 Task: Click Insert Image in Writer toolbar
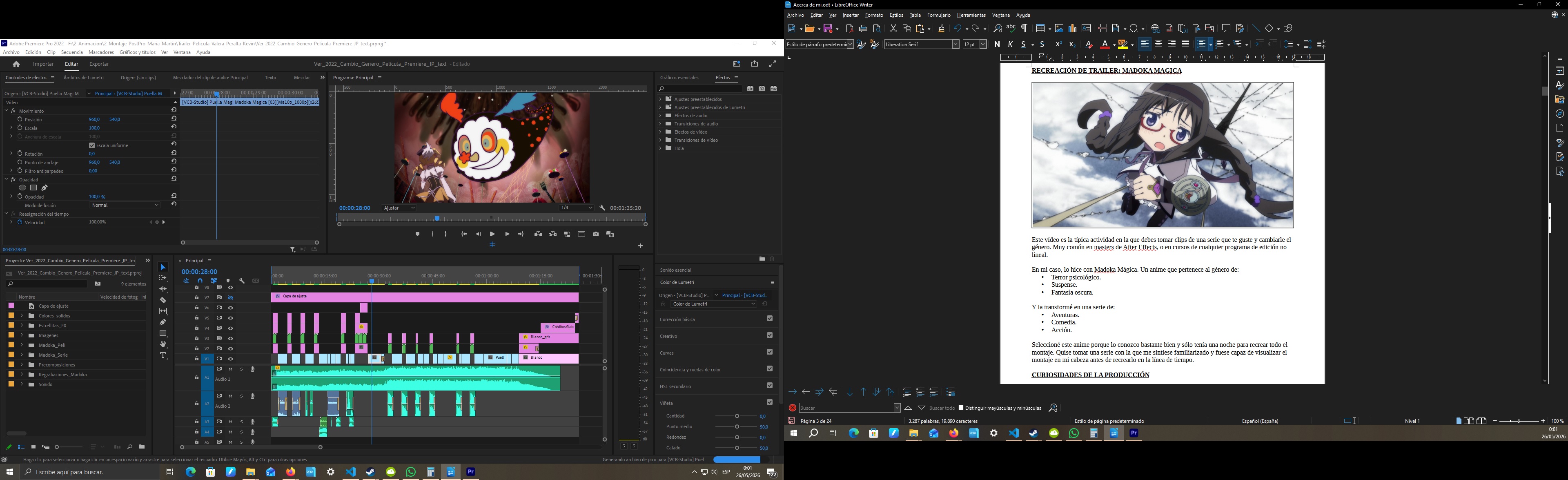click(1058, 29)
